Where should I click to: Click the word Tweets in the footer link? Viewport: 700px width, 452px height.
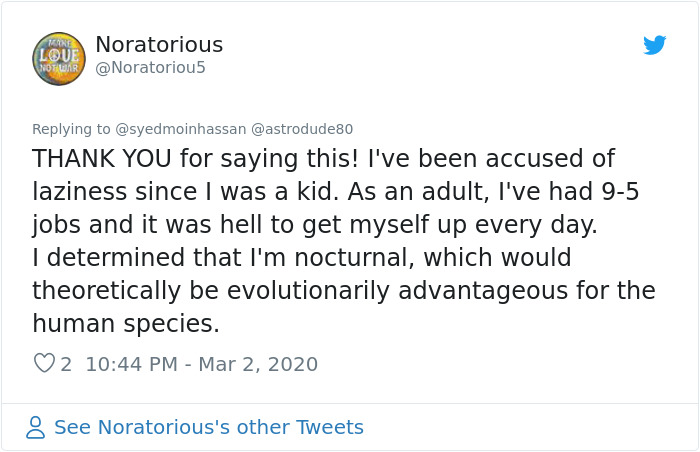point(330,427)
